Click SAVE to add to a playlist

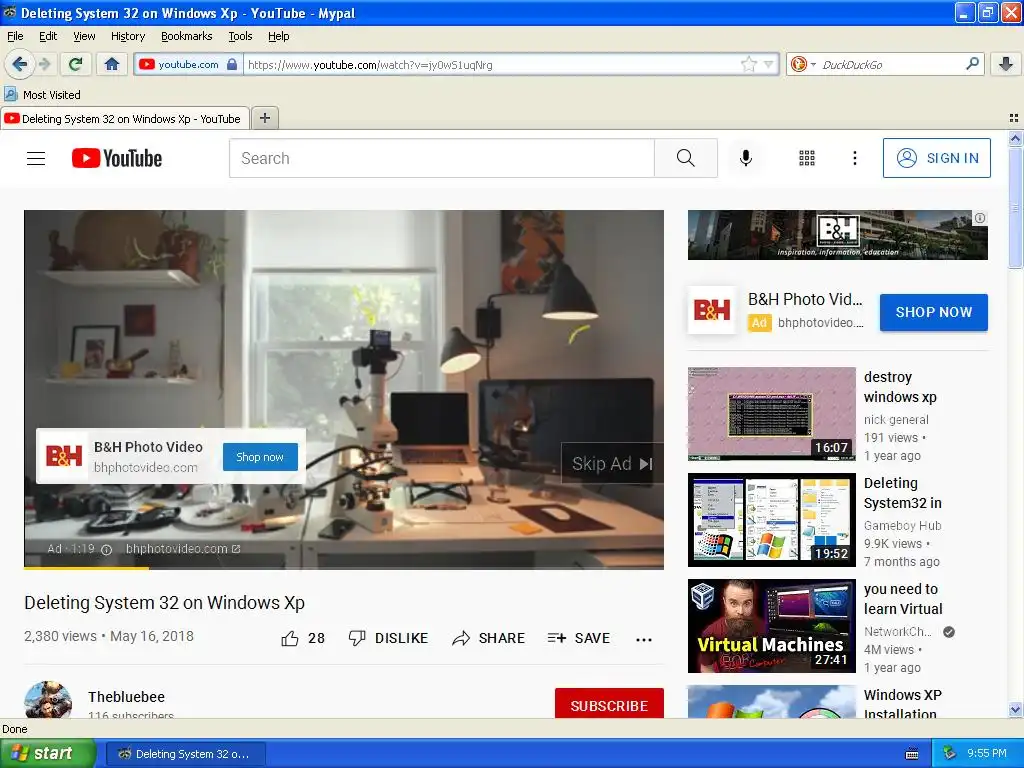579,638
